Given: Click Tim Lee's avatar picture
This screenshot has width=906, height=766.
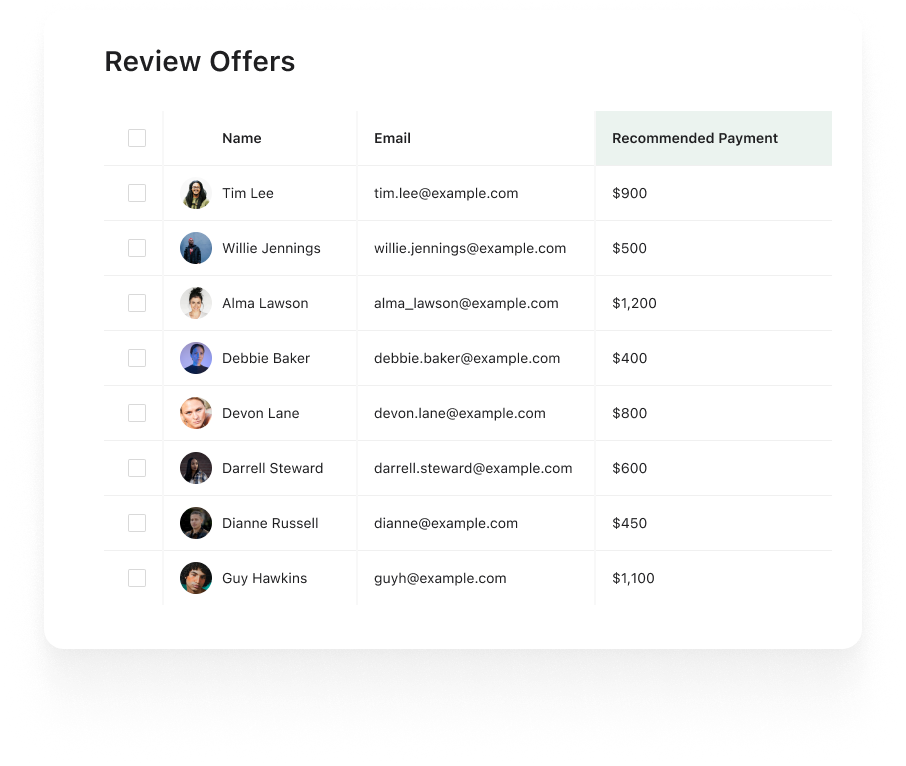Looking at the screenshot, I should [x=196, y=193].
